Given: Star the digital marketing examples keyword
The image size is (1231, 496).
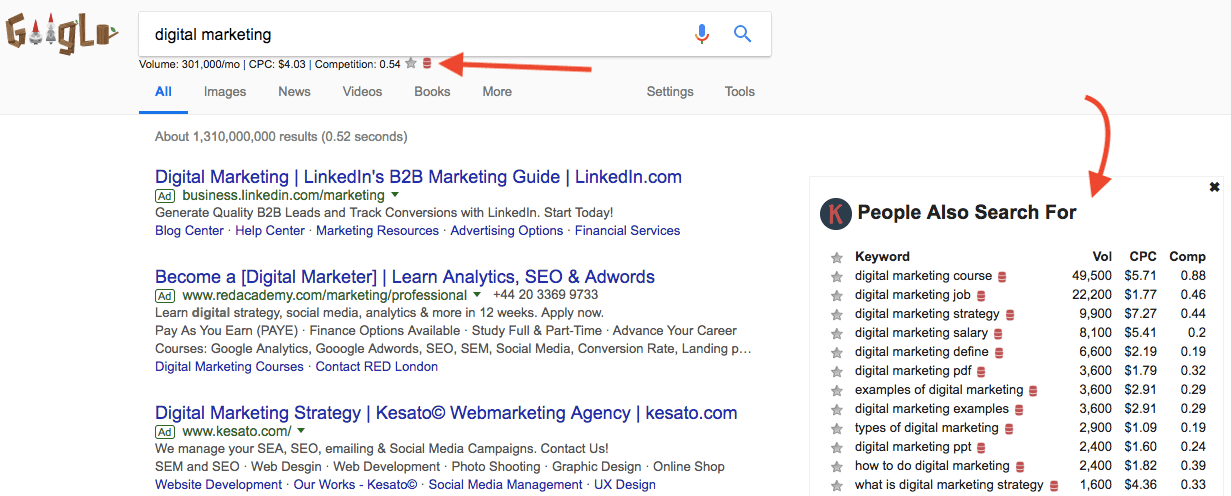Looking at the screenshot, I should [x=837, y=409].
